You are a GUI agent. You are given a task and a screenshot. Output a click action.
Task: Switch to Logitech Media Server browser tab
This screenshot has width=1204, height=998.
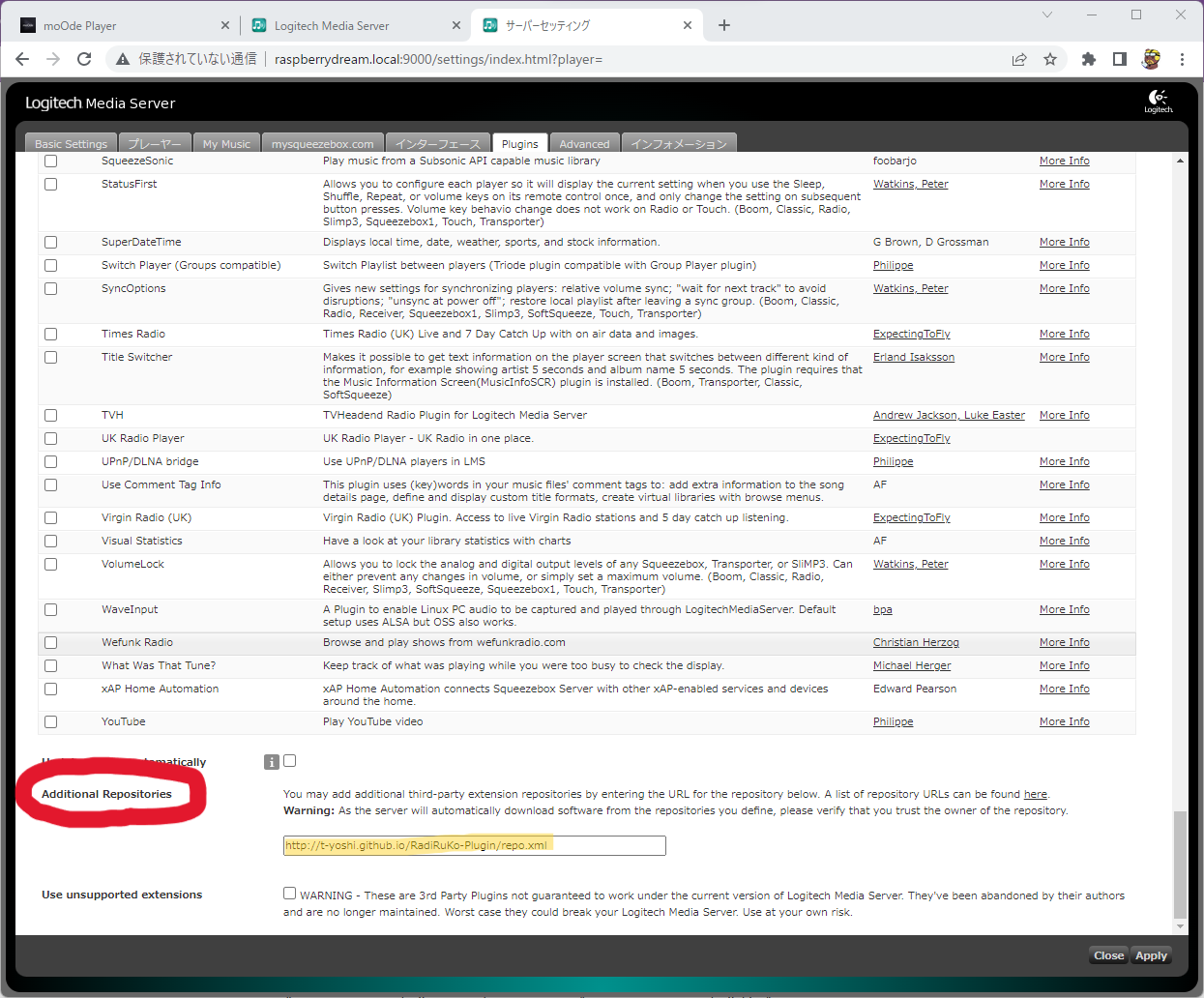coord(354,26)
